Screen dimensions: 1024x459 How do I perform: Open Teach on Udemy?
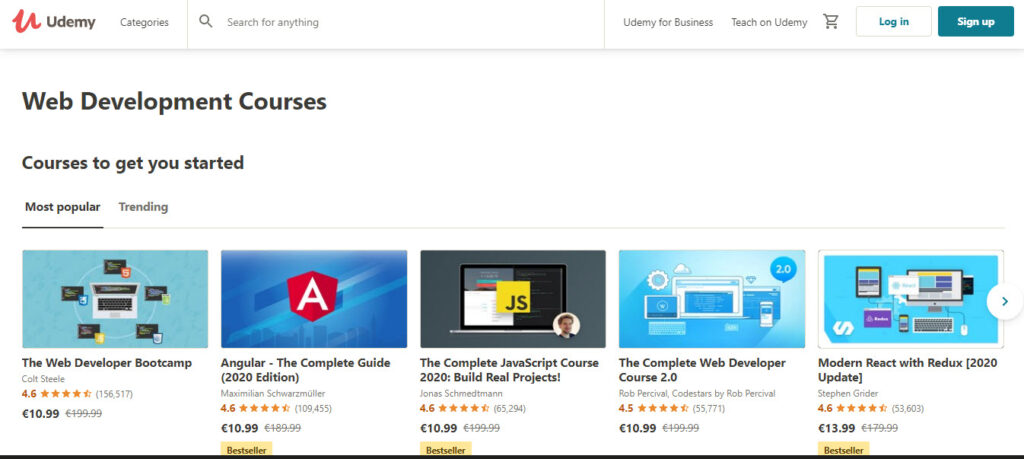pyautogui.click(x=769, y=22)
